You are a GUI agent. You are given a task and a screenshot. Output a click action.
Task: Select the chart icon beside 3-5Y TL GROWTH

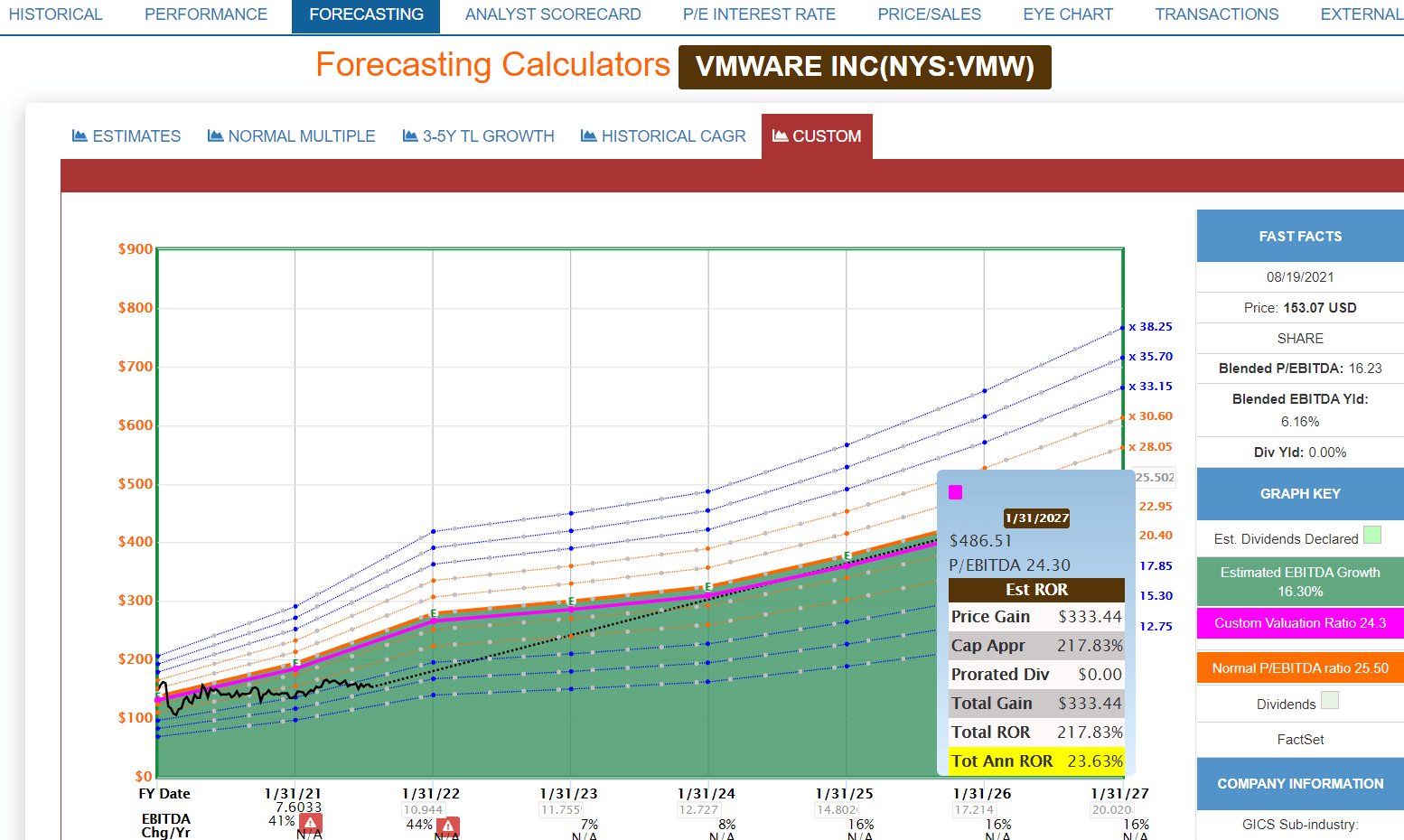click(x=408, y=135)
